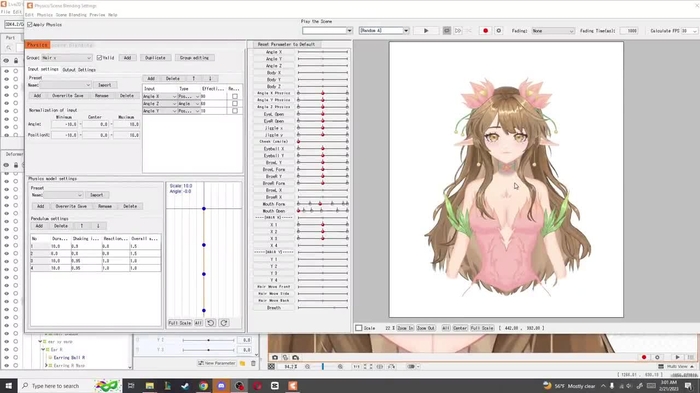Open the Group dropdown showing Hair x

[x=67, y=58]
